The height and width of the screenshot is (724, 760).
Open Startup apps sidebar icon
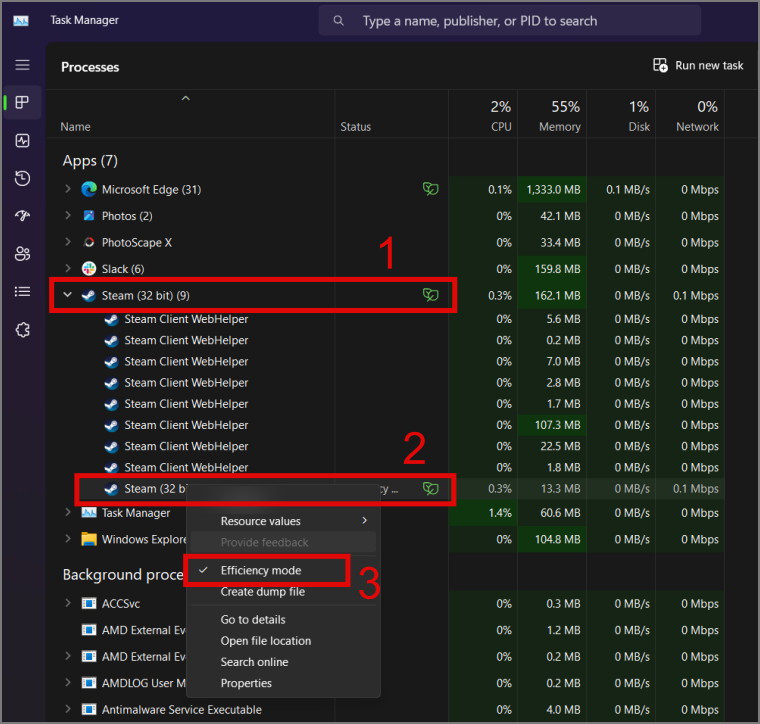click(x=22, y=216)
